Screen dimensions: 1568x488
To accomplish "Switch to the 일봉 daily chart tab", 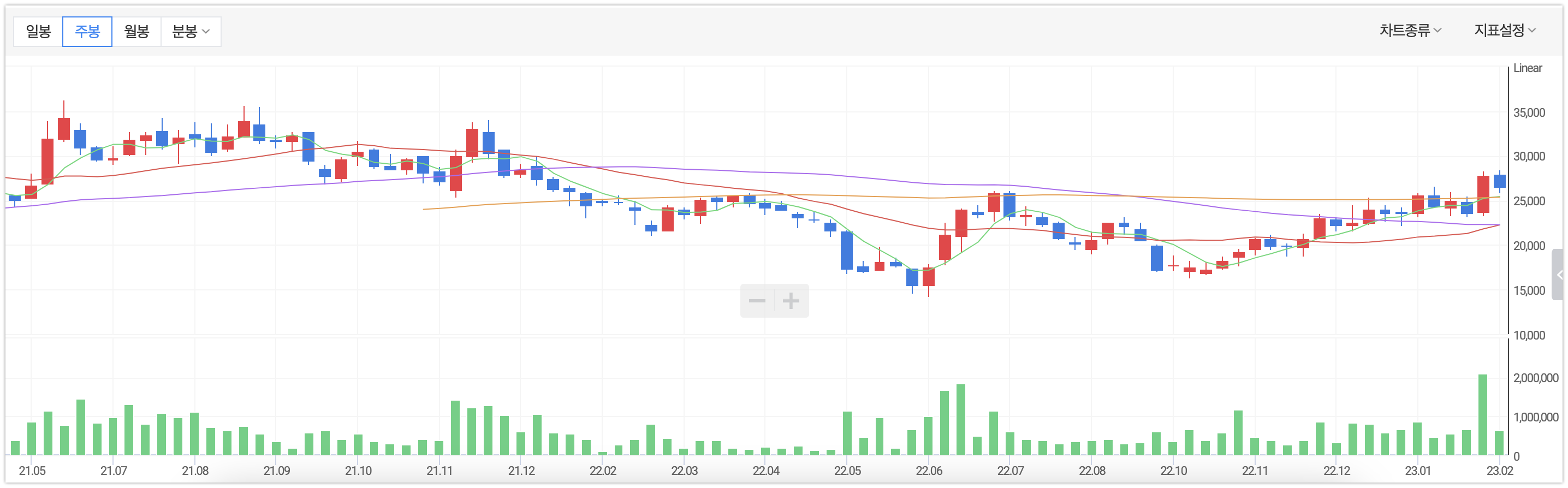I will (38, 32).
